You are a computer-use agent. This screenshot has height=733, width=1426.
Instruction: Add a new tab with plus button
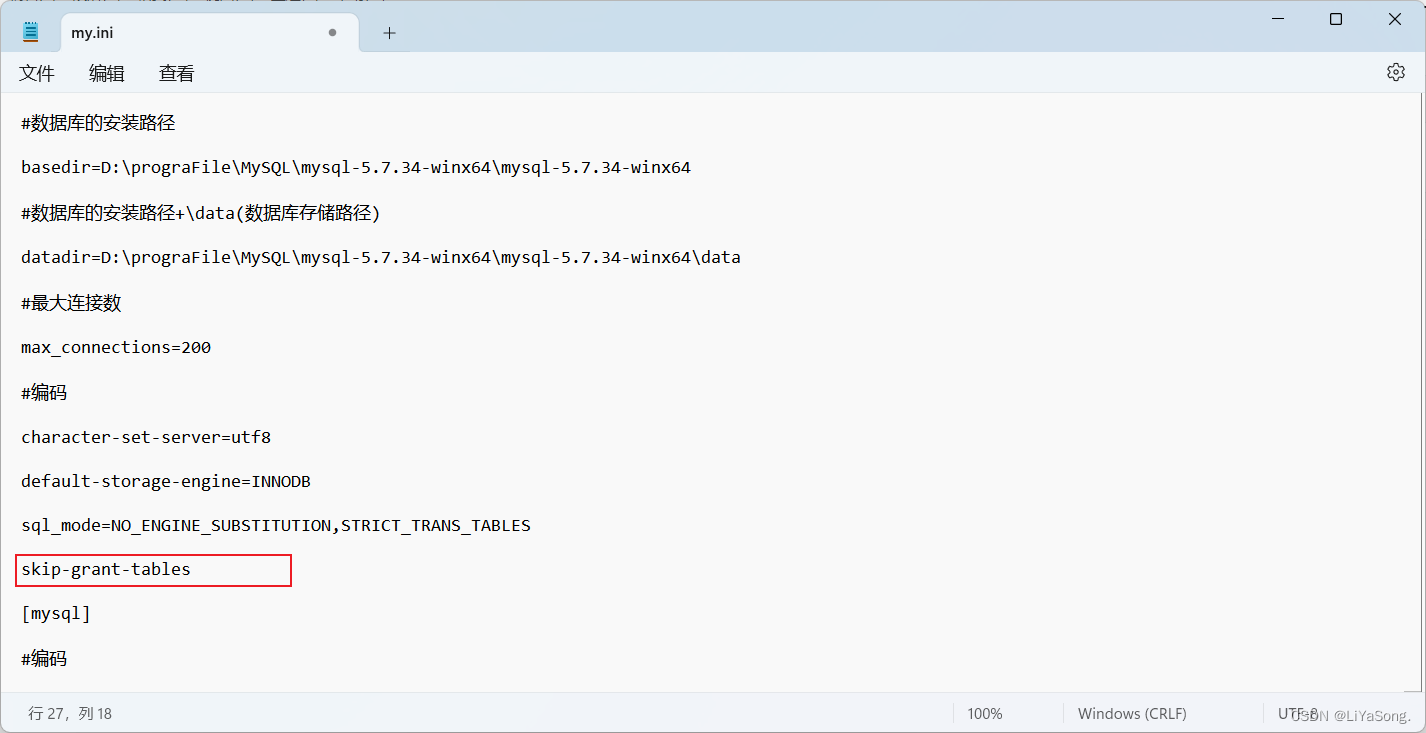389,33
